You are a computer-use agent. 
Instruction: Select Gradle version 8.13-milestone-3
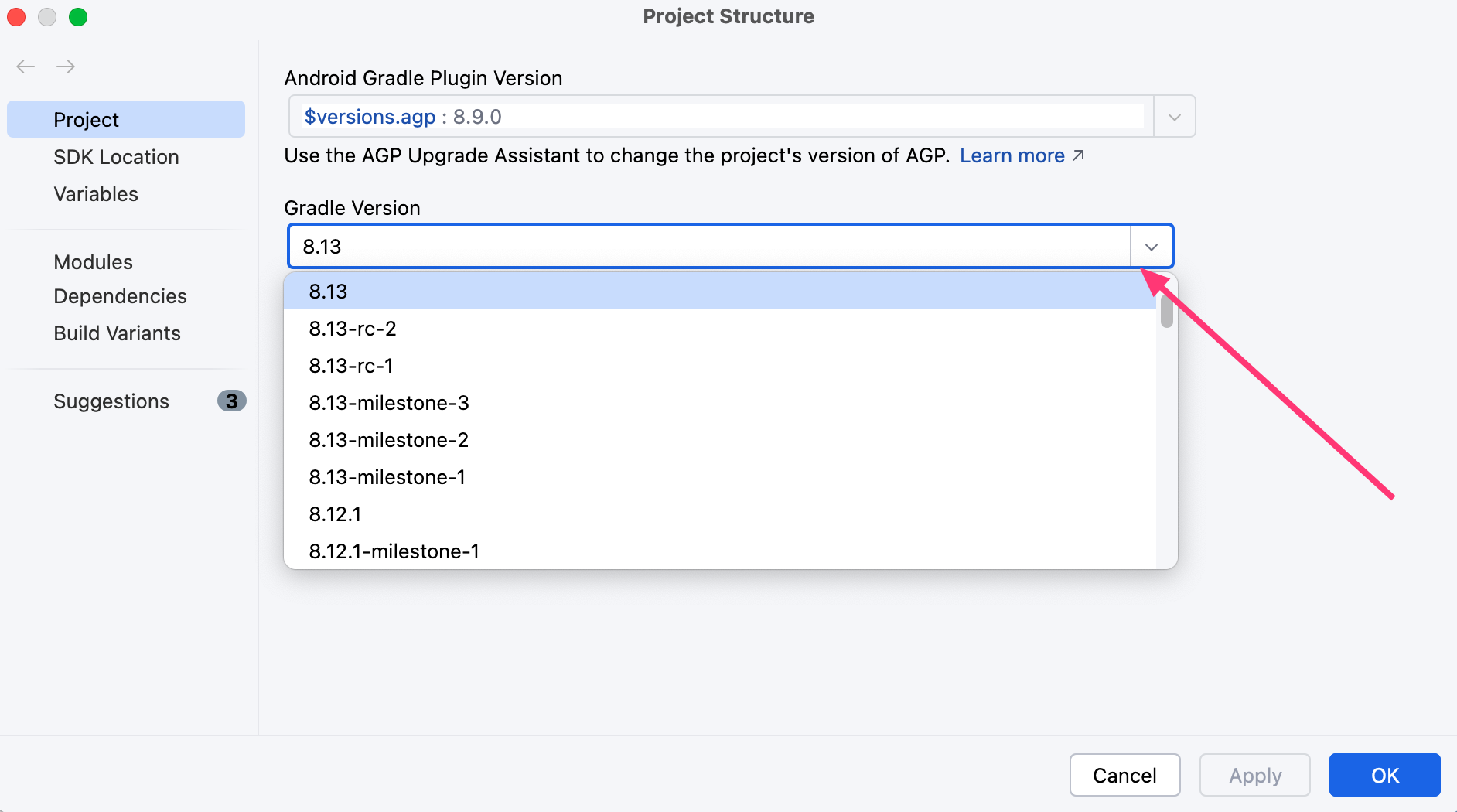point(389,403)
